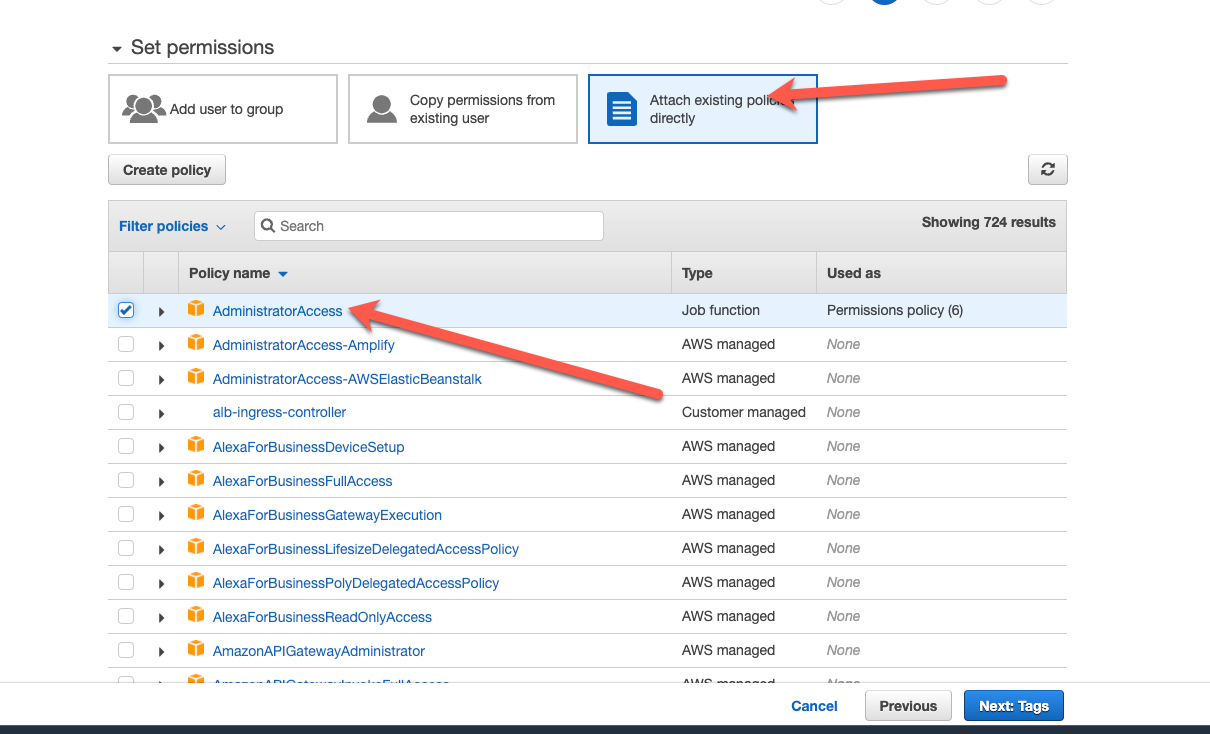The width and height of the screenshot is (1210, 734).
Task: Uncheck the AdministratorAccess policy checkbox
Action: click(126, 310)
